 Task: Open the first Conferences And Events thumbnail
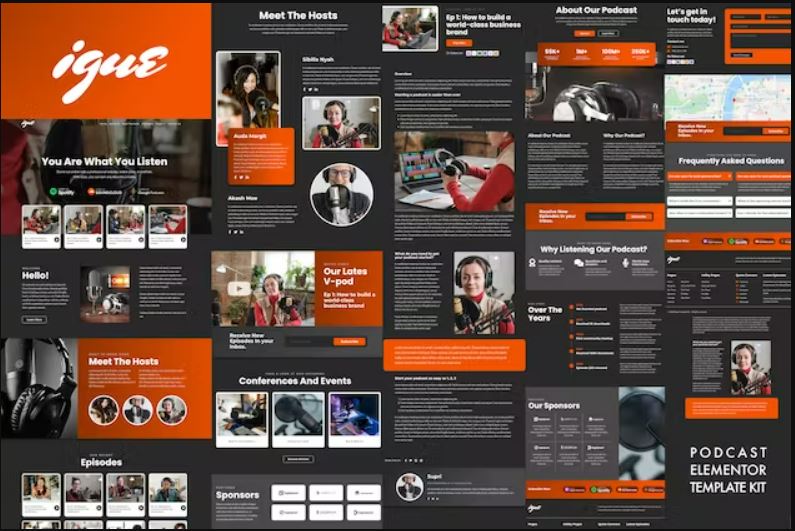[x=241, y=416]
